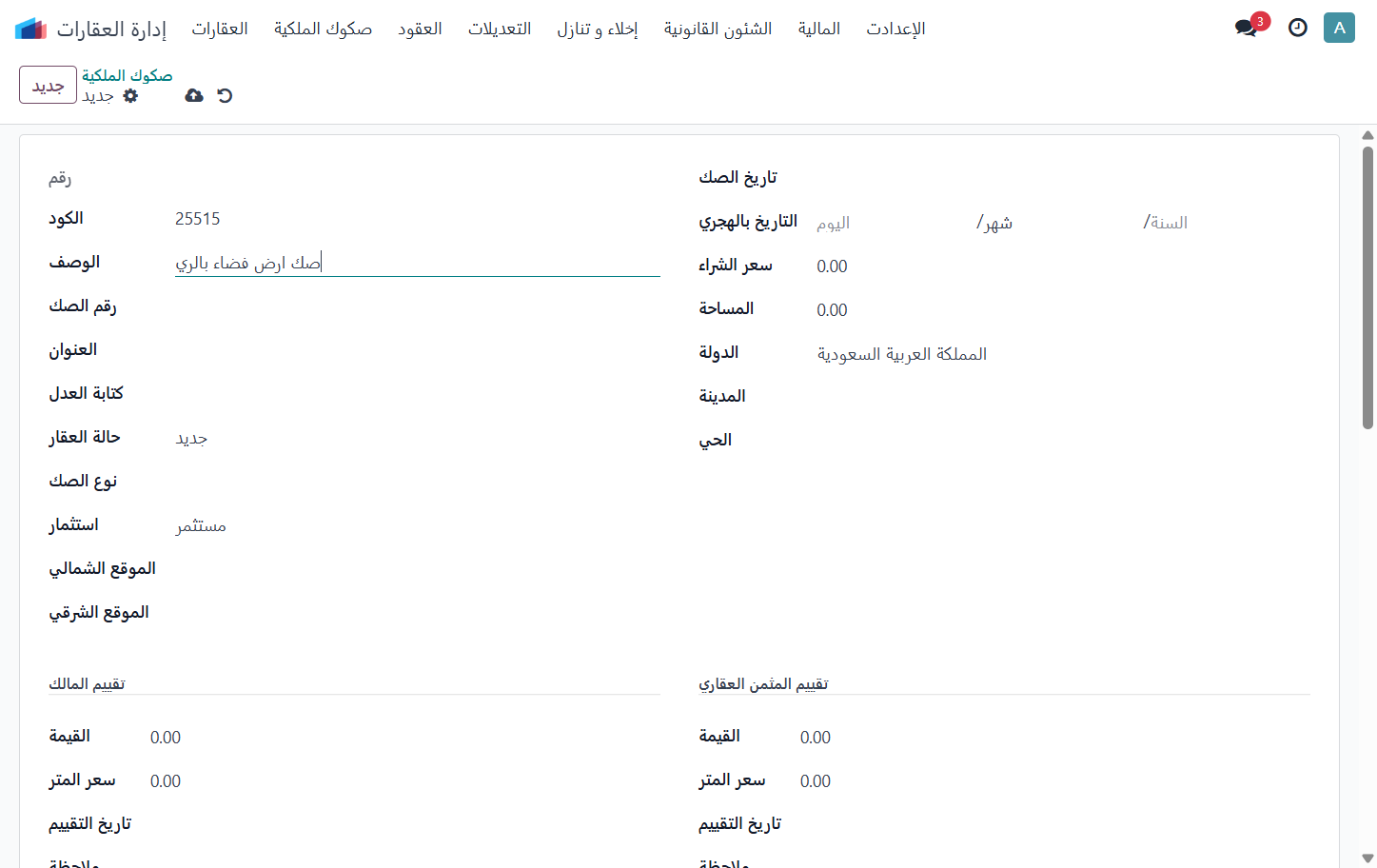This screenshot has width=1377, height=868.
Task: Click the شهر Hijri month field
Action: [x=1061, y=223]
